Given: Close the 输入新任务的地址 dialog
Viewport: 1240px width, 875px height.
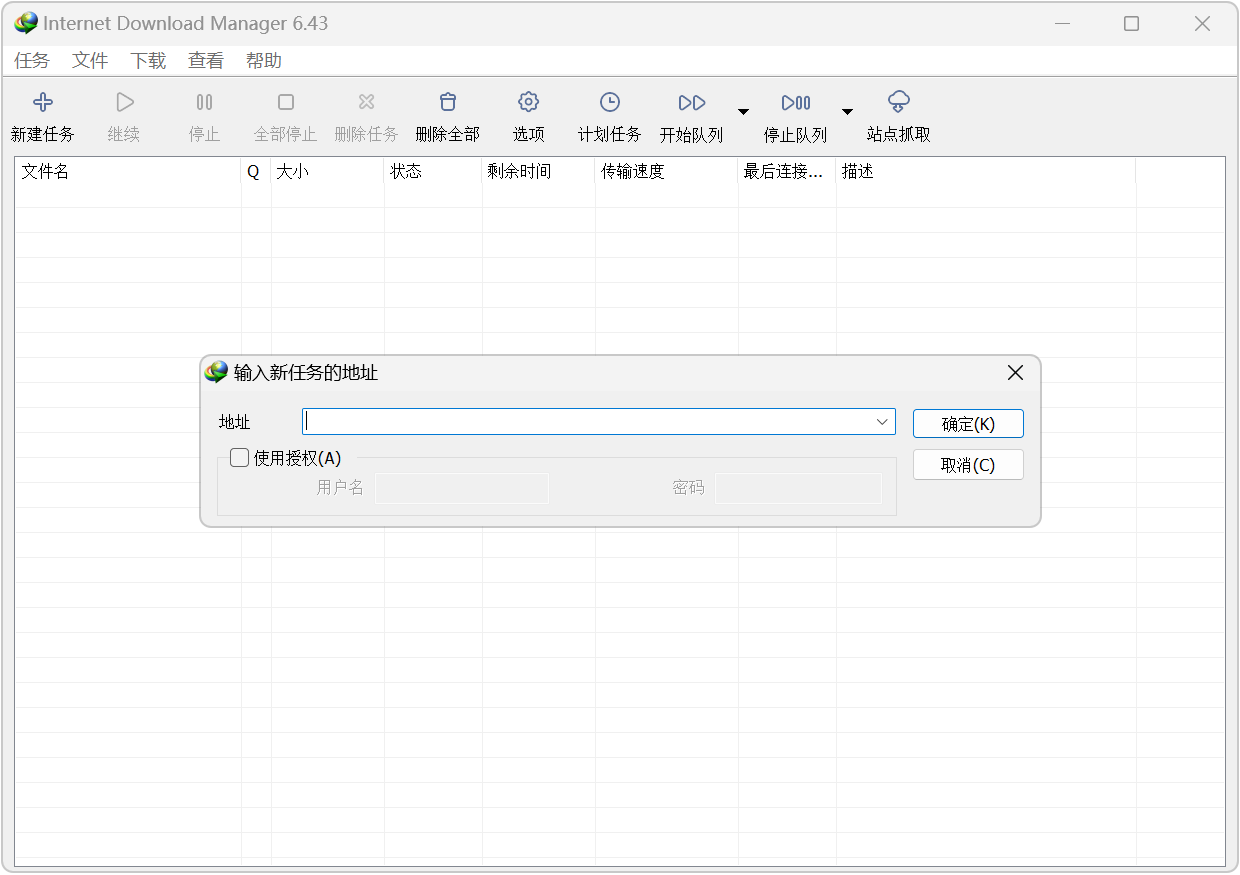Looking at the screenshot, I should pyautogui.click(x=1015, y=373).
